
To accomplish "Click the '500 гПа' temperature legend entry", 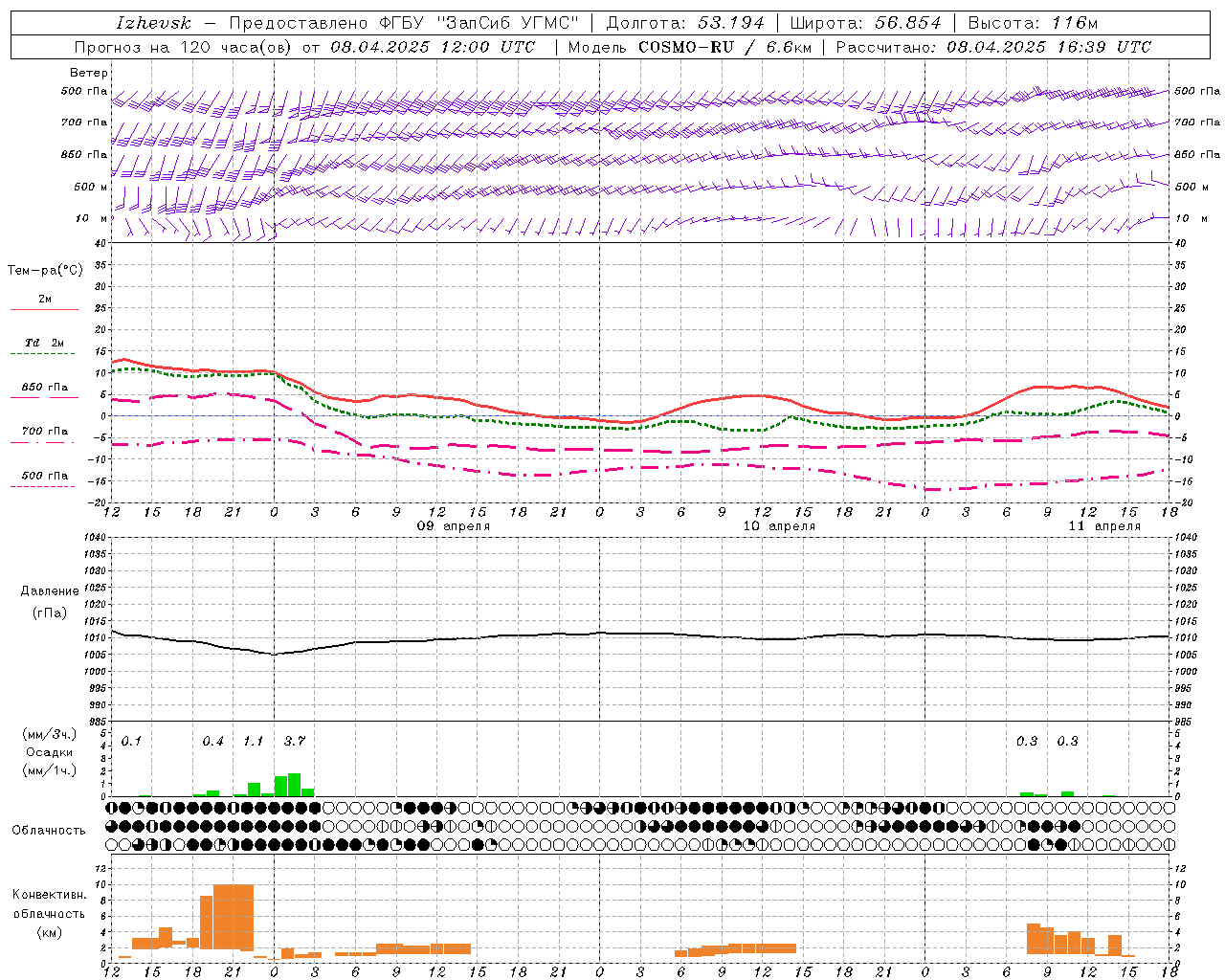I will pyautogui.click(x=45, y=476).
